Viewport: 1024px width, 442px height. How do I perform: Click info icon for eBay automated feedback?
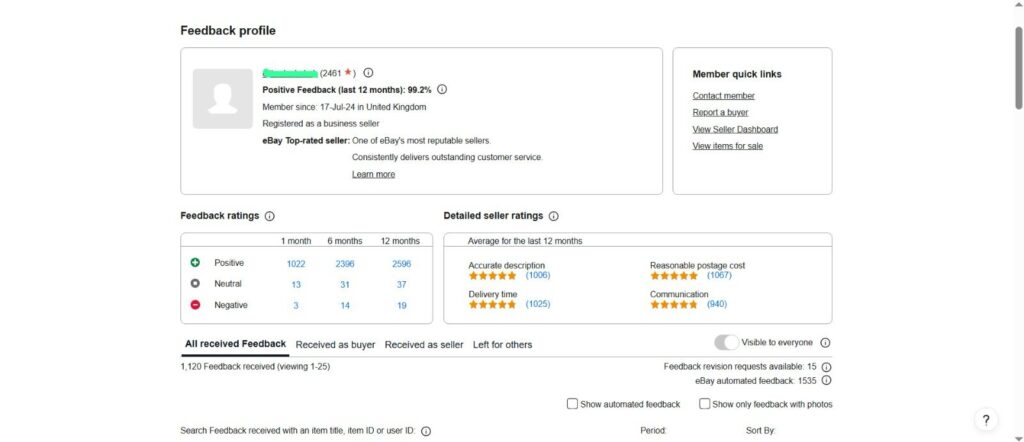[826, 381]
